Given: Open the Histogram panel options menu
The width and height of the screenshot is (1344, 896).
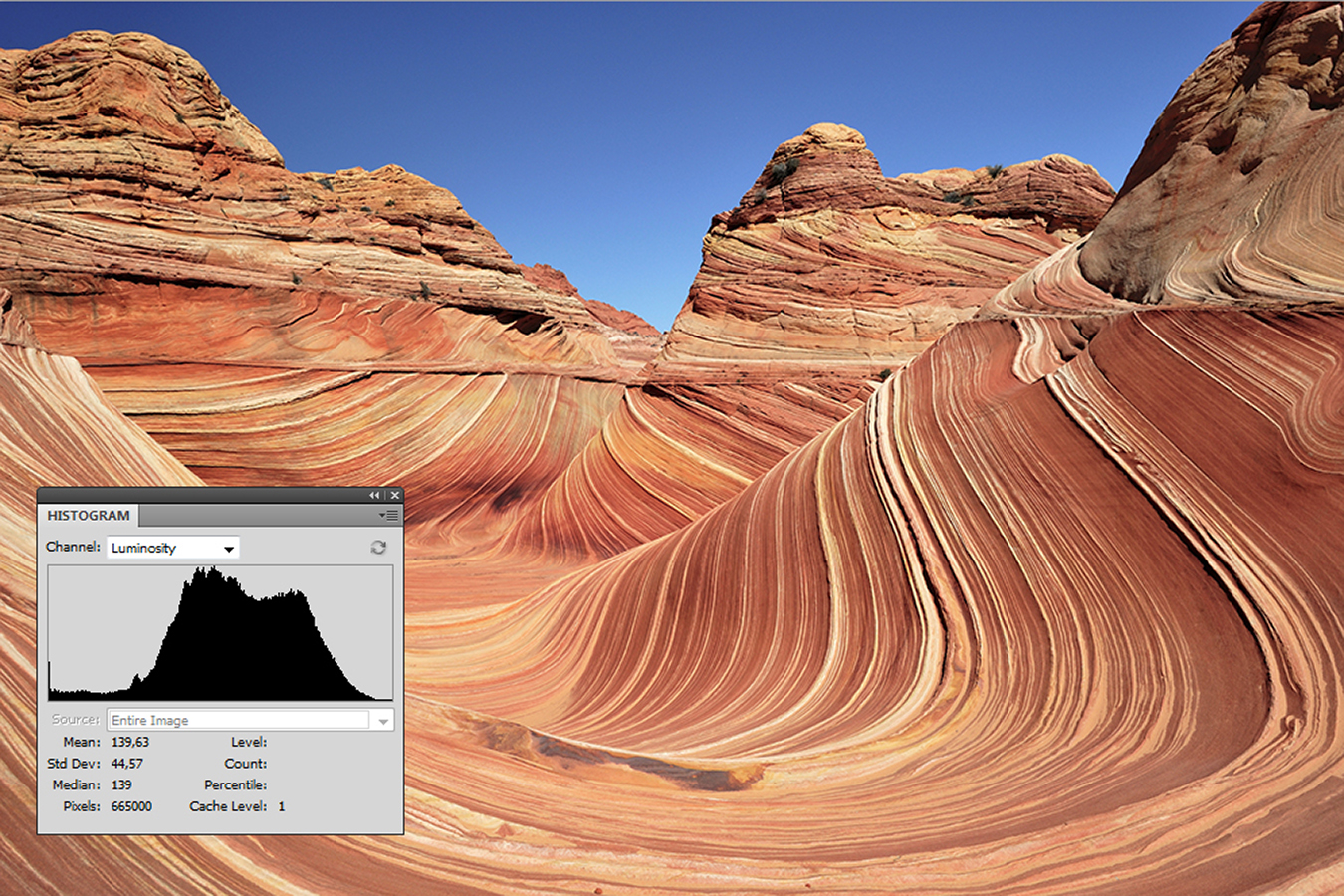Looking at the screenshot, I should pos(388,516).
